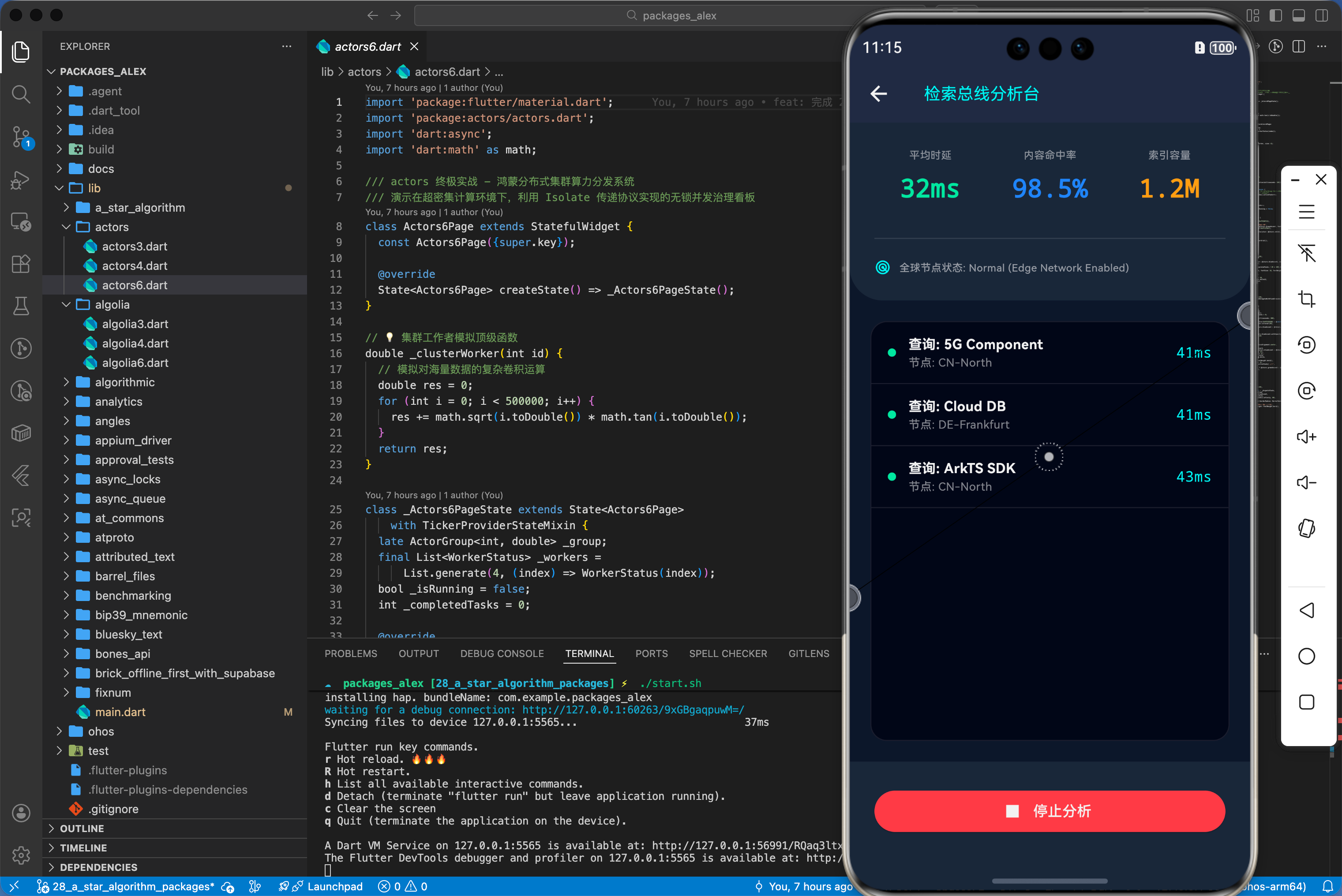The image size is (1342, 896).
Task: Toggle the primary sidebar layout icon
Action: [1275, 15]
